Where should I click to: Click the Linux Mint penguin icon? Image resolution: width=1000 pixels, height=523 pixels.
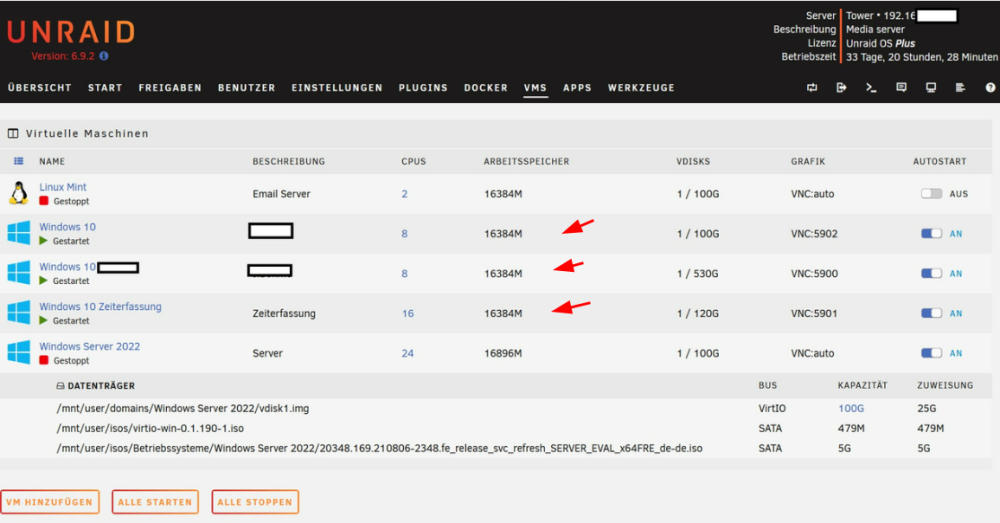pyautogui.click(x=18, y=193)
